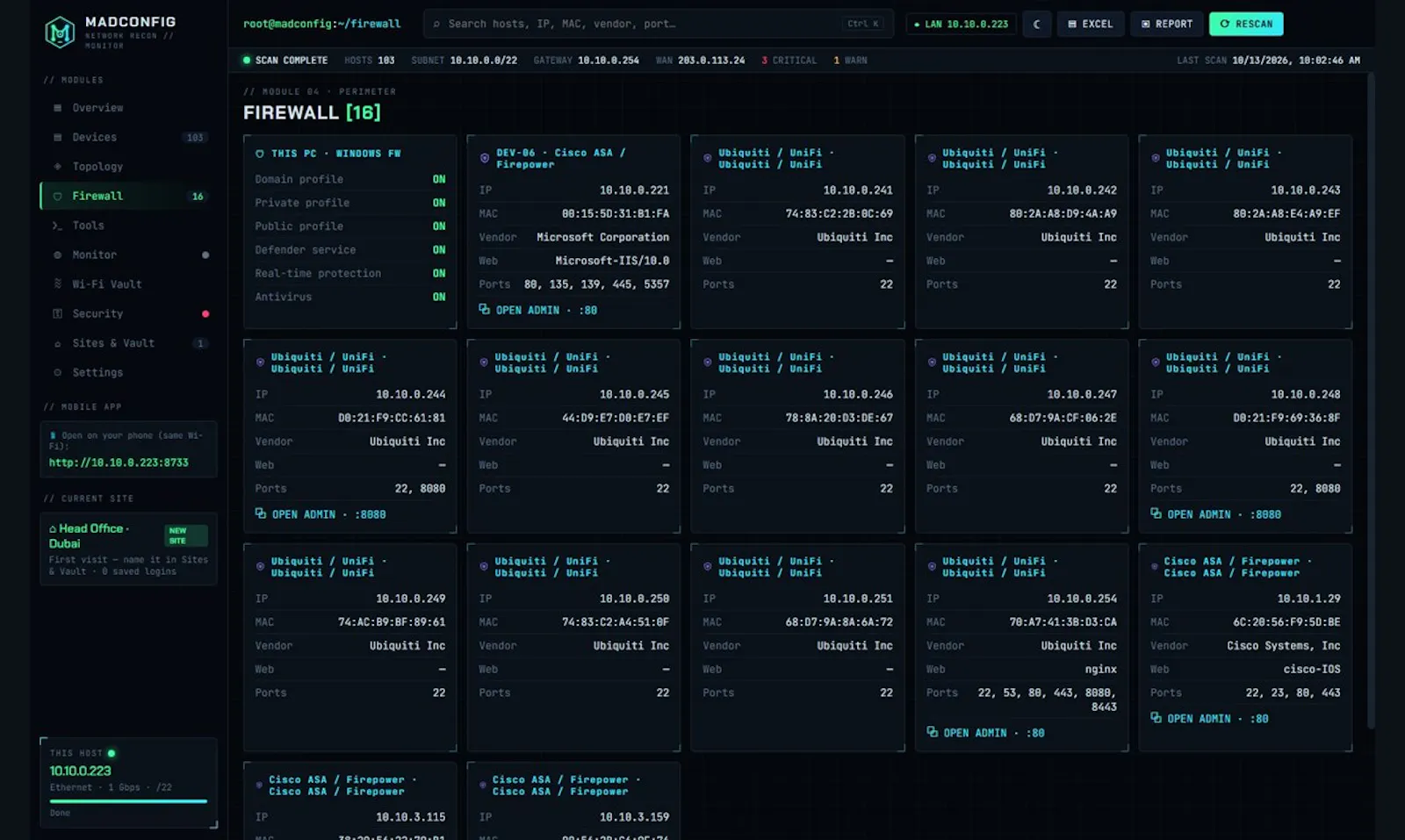Click the 10.10.0.241 UniFi card icon
The height and width of the screenshot is (840, 1405).
pyautogui.click(x=708, y=158)
